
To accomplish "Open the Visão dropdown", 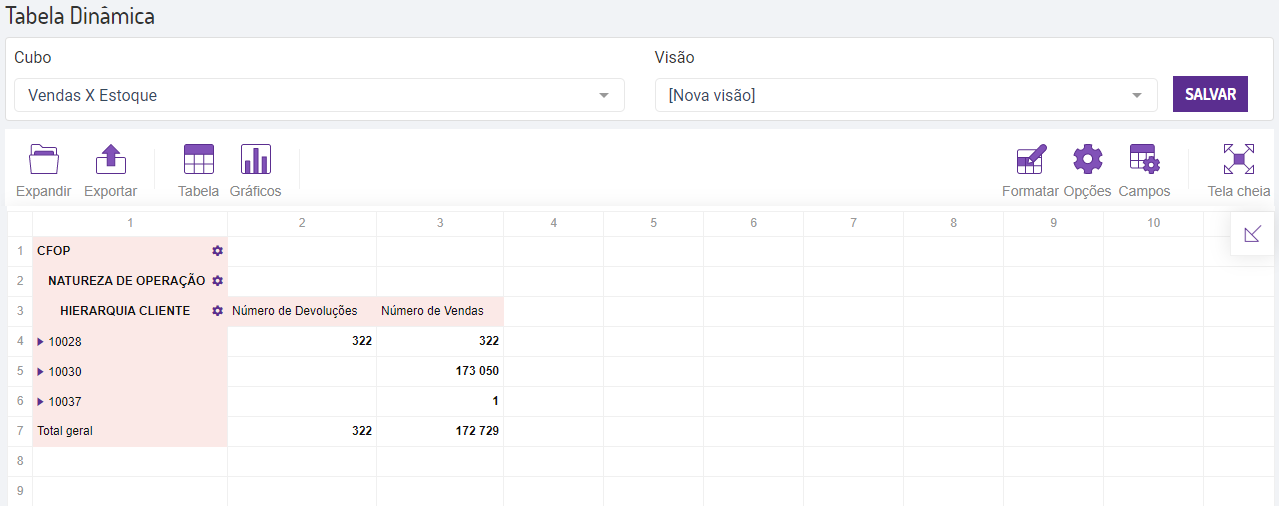I will tap(905, 96).
